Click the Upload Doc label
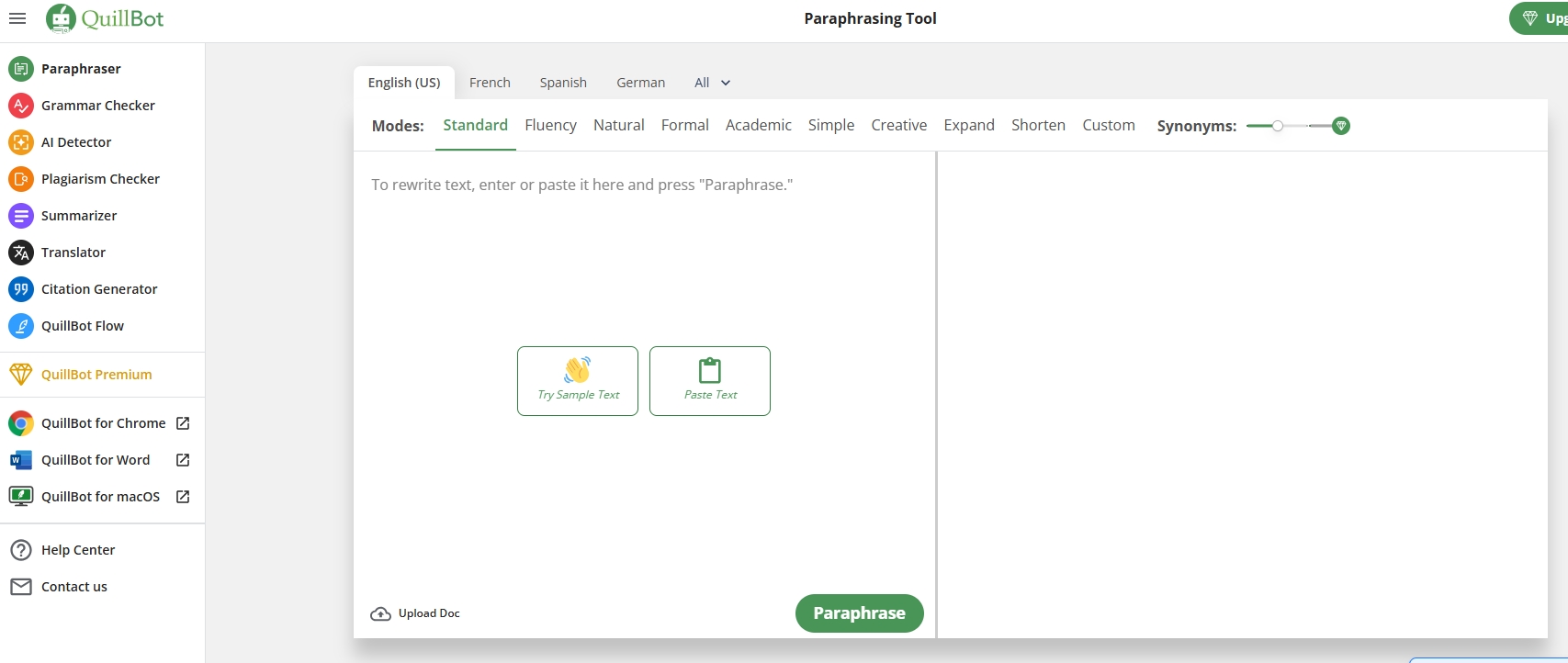Viewport: 1568px width, 663px height. click(x=429, y=613)
